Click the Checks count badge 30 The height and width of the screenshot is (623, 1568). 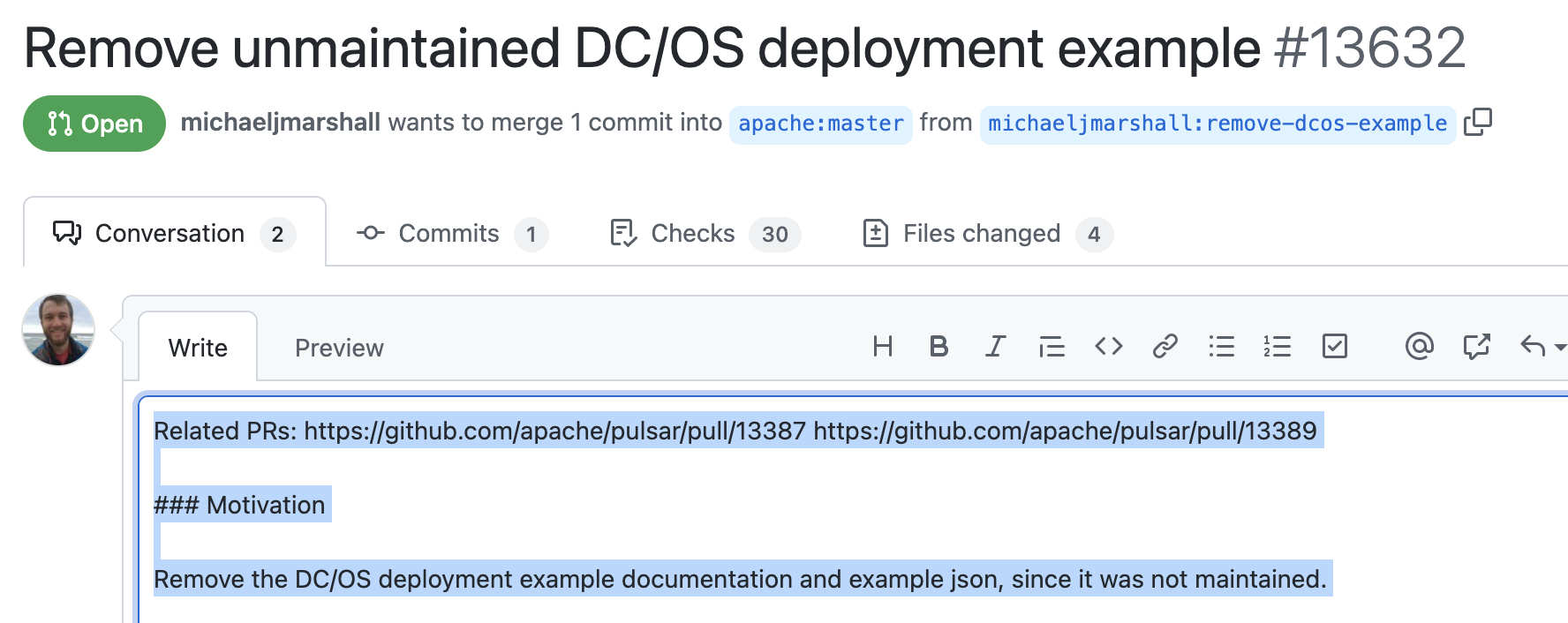click(774, 234)
